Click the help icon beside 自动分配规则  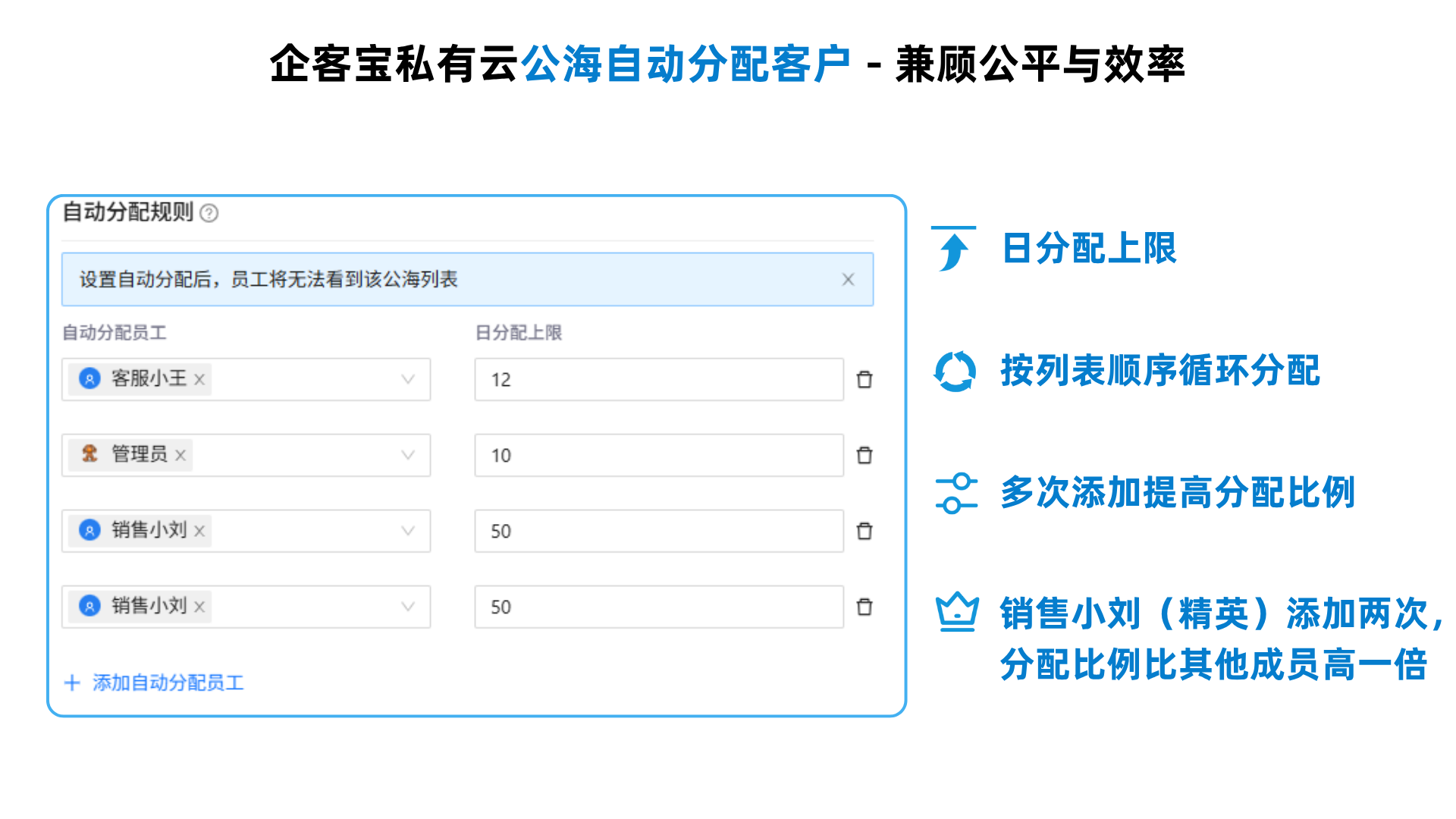click(209, 213)
